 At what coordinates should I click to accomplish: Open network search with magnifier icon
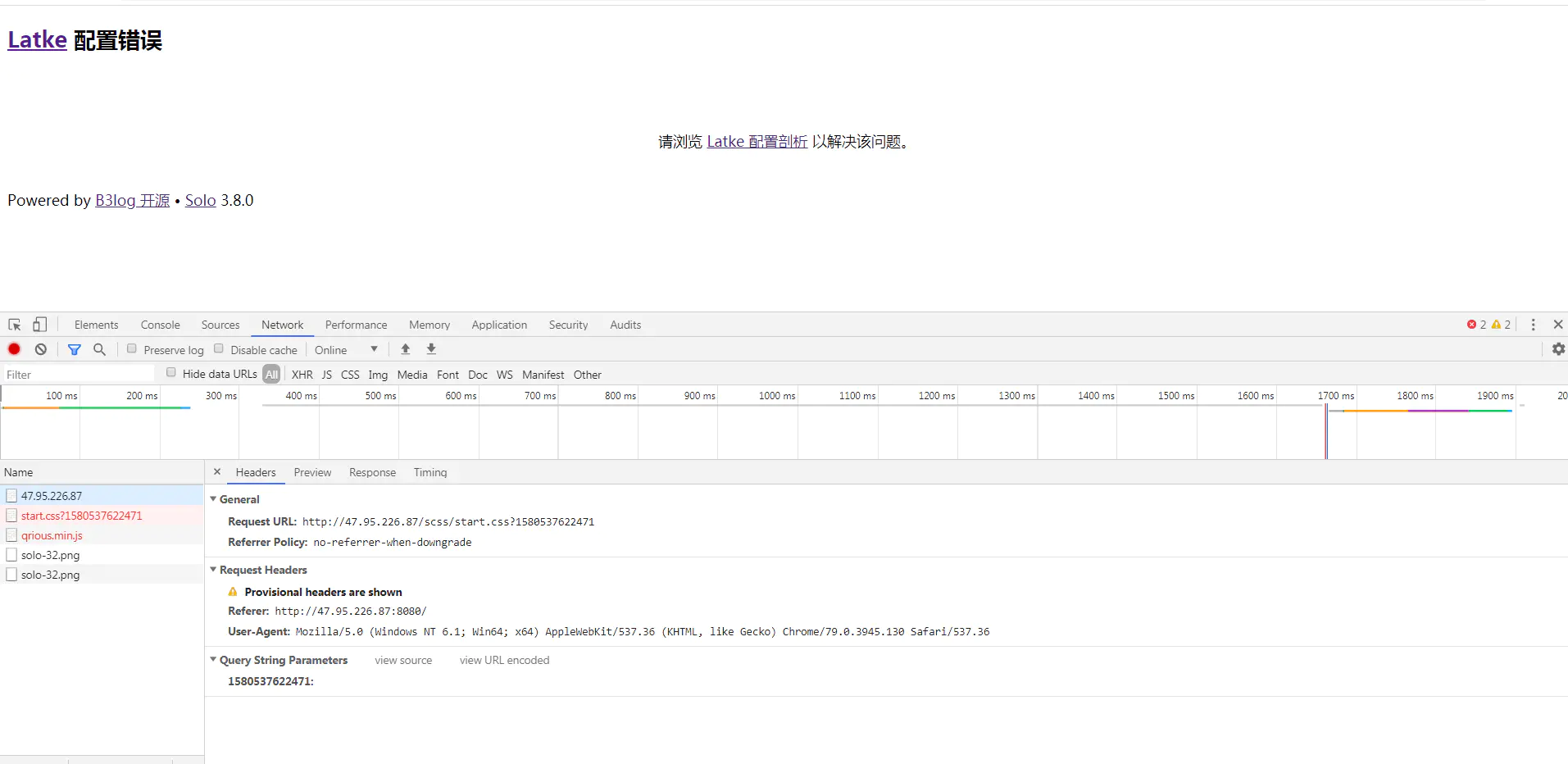coord(100,349)
